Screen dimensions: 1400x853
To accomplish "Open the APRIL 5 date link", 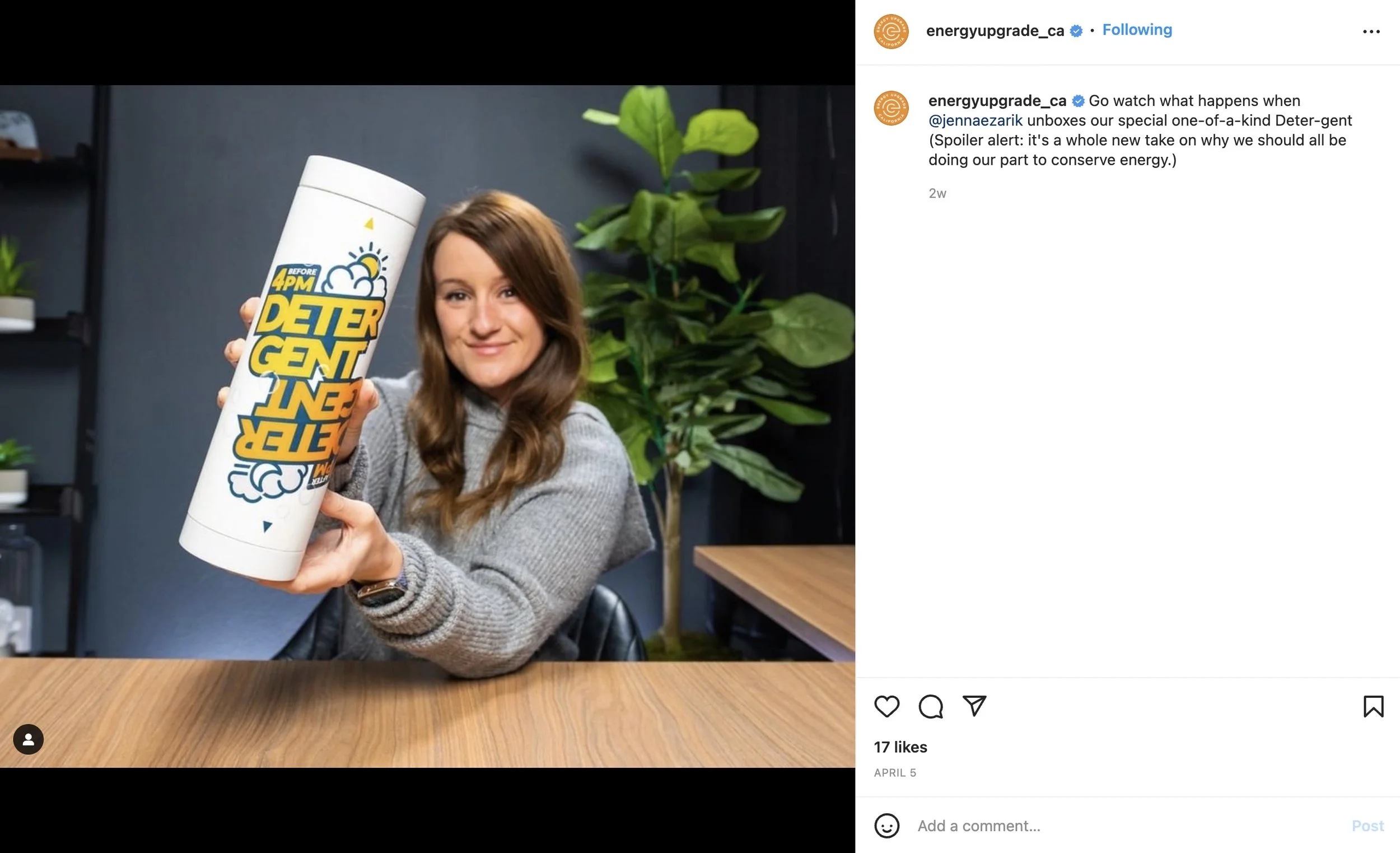I will 895,773.
